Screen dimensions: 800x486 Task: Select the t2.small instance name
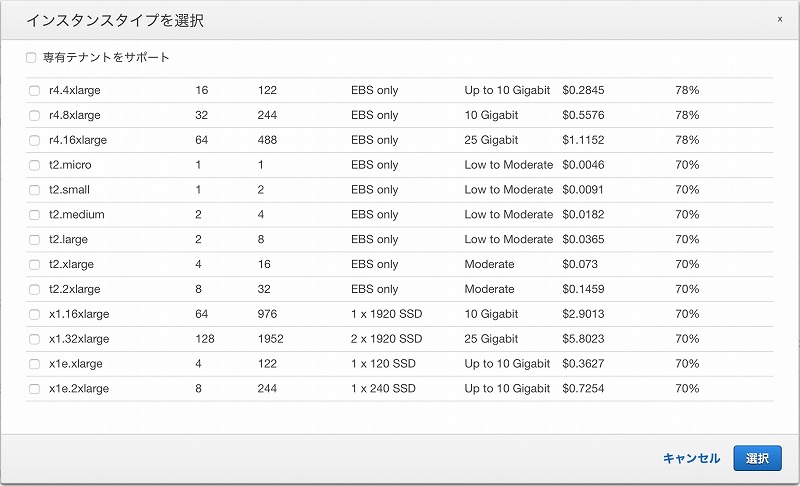(69, 190)
